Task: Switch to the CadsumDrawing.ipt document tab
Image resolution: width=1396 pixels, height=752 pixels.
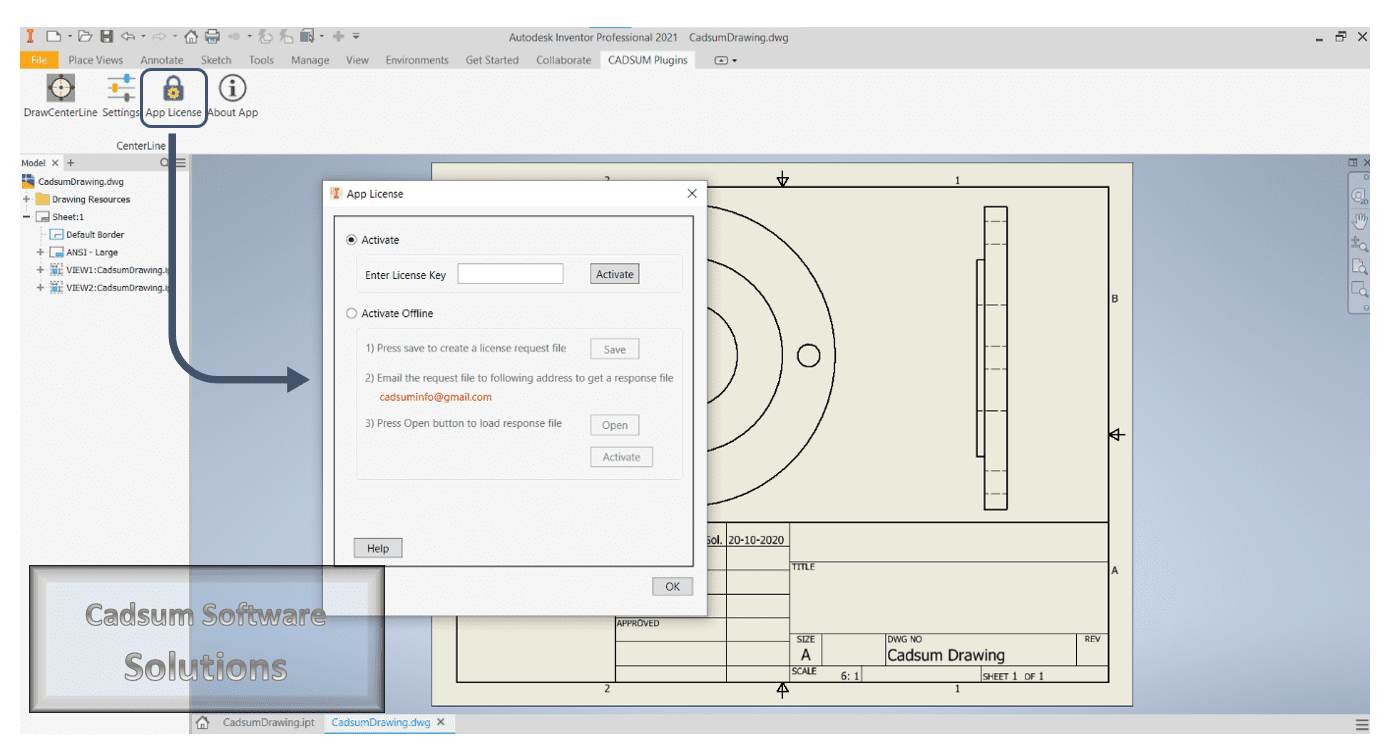Action: tap(268, 722)
